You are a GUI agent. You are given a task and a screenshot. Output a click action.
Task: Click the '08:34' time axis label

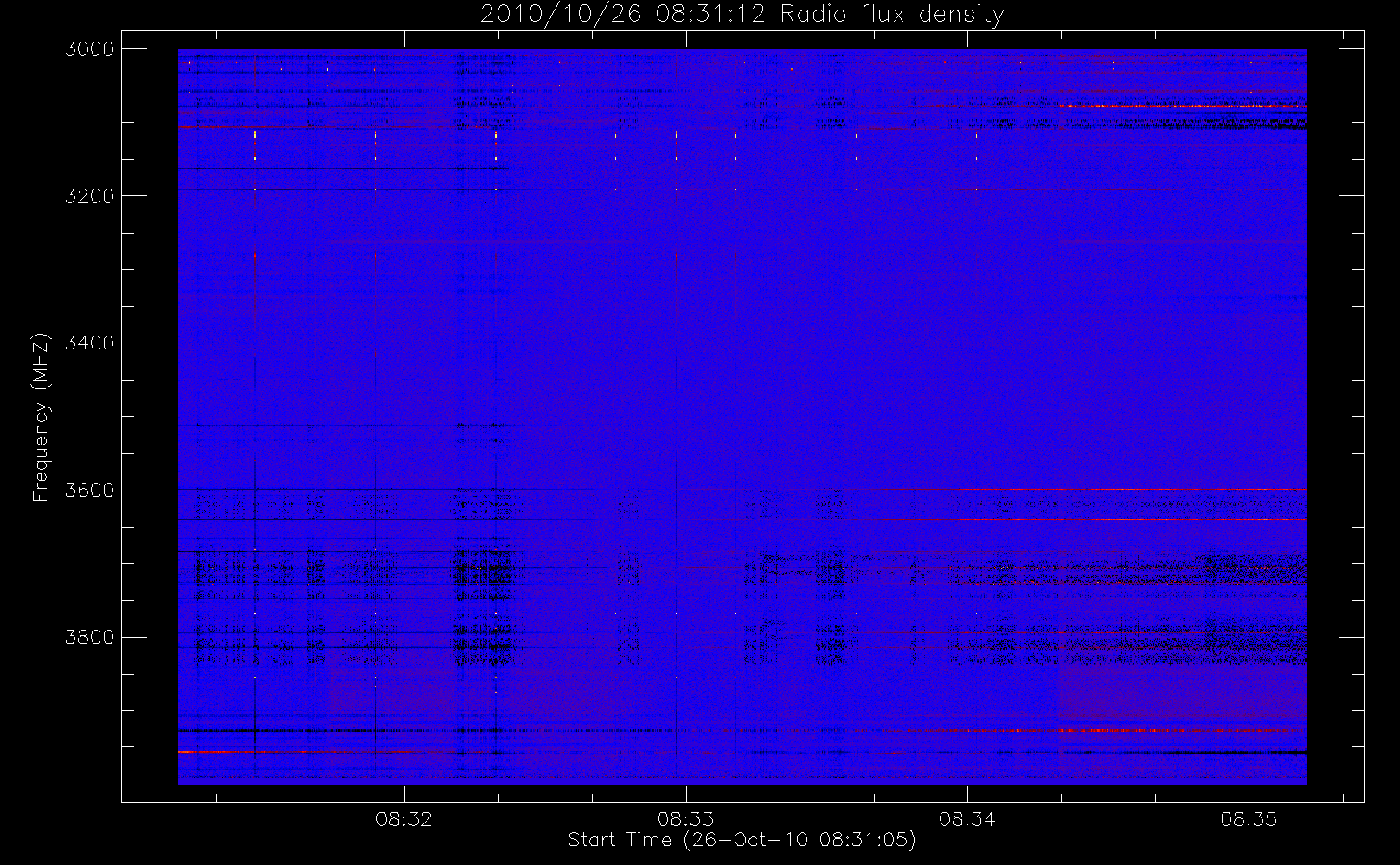967,818
